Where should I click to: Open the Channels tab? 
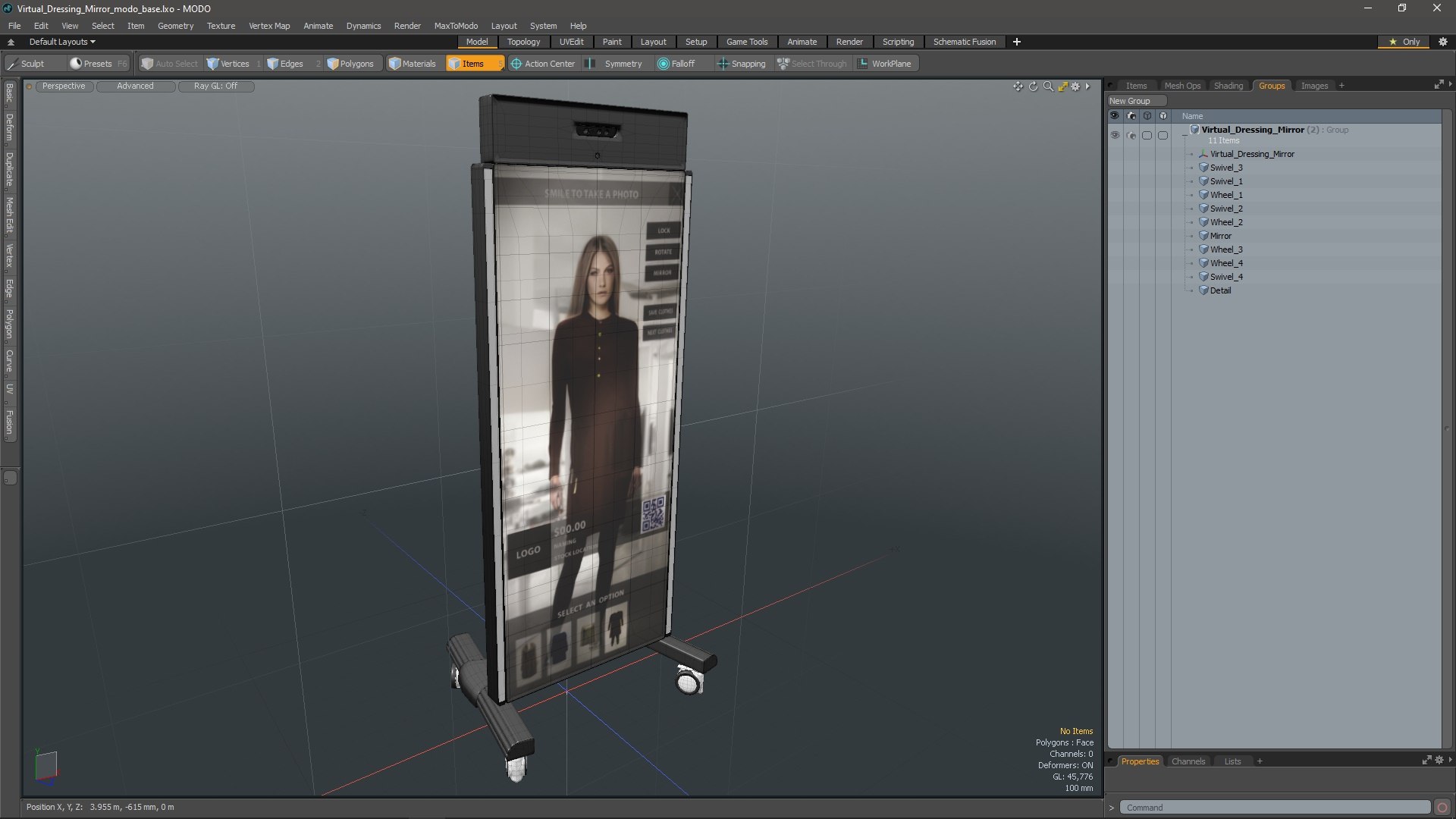click(x=1188, y=761)
